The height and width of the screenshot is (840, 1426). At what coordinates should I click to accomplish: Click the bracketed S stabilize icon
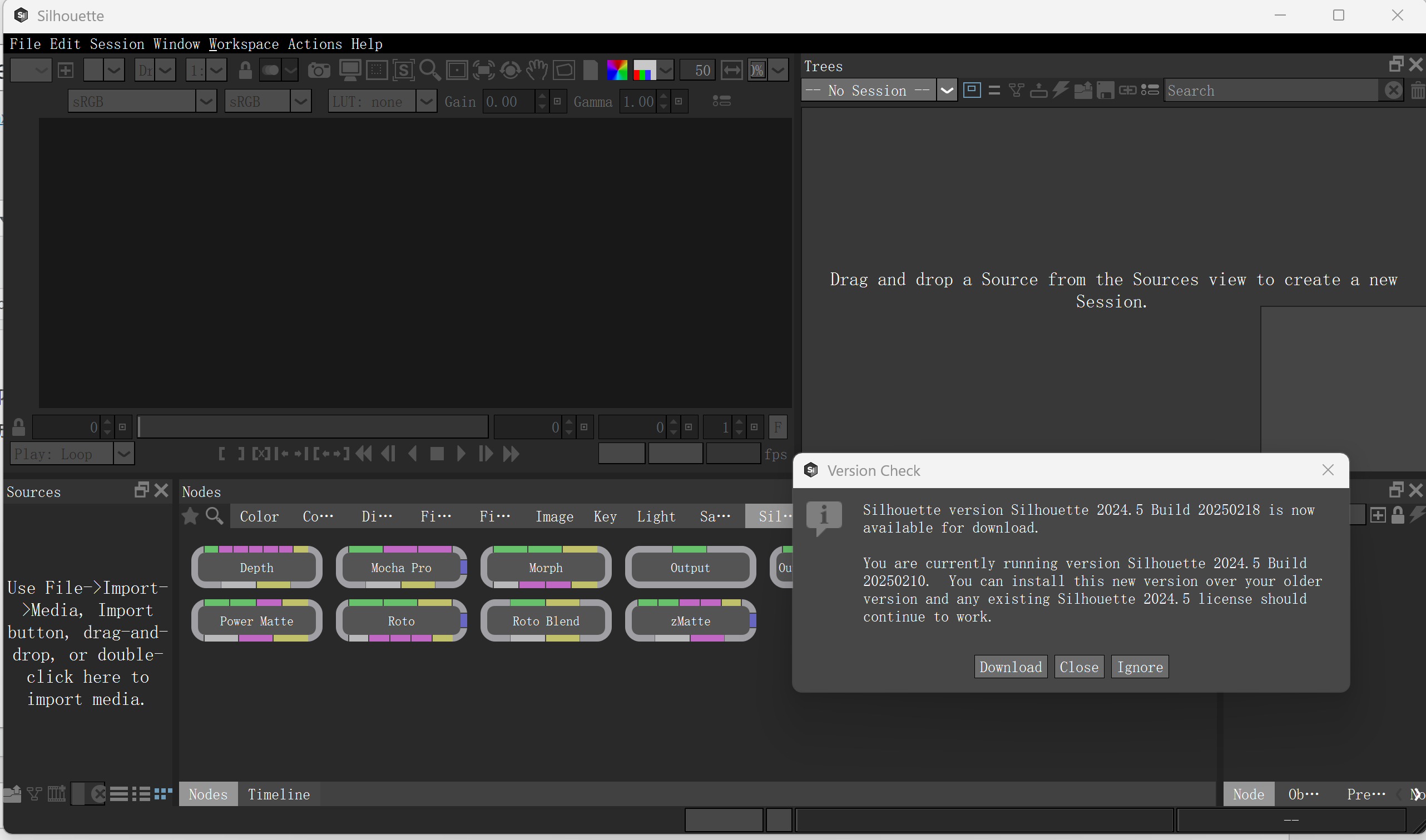(404, 70)
